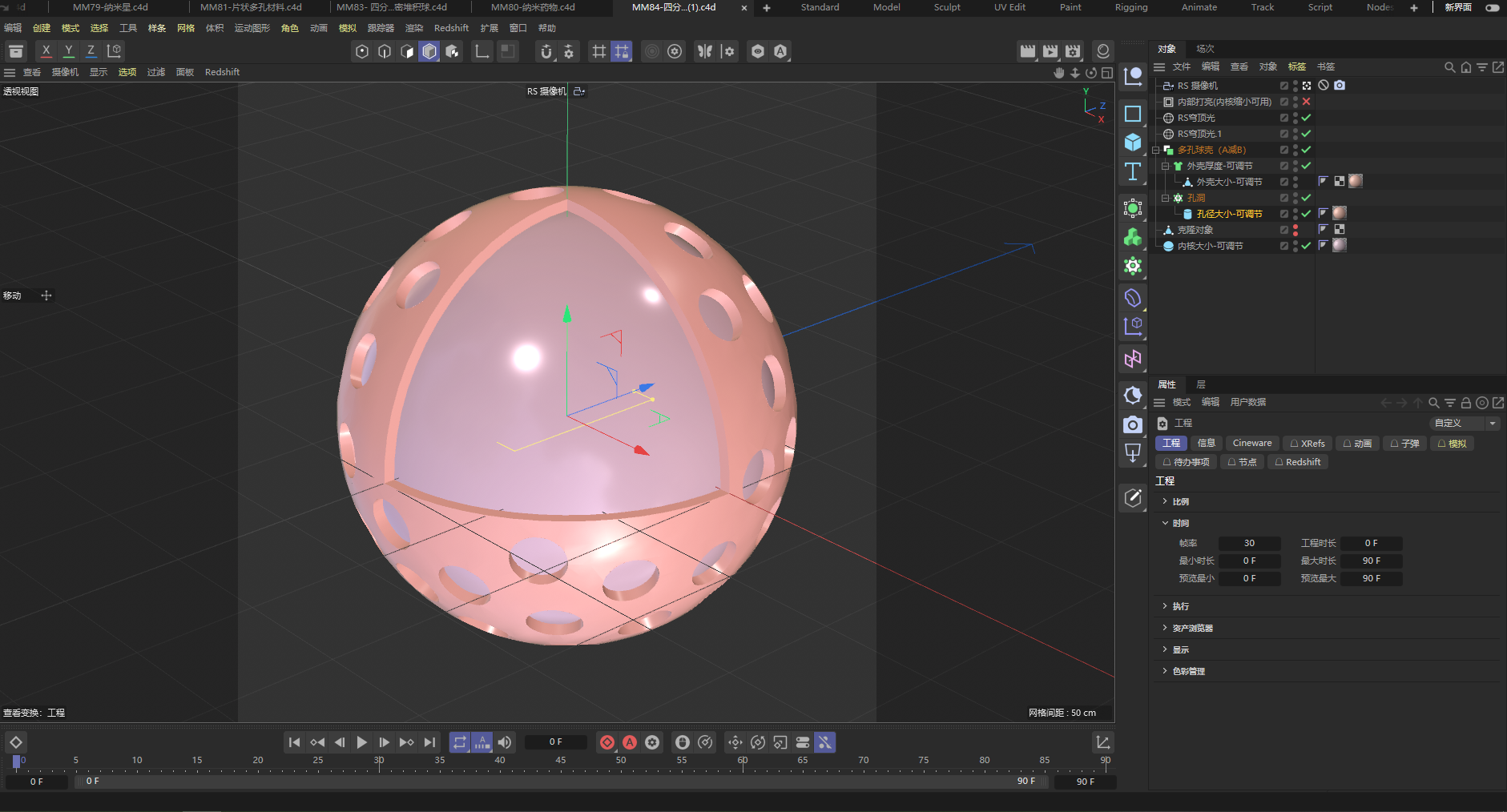Toggle the autokey A button
Screen dimensions: 1507x812
coord(630,742)
